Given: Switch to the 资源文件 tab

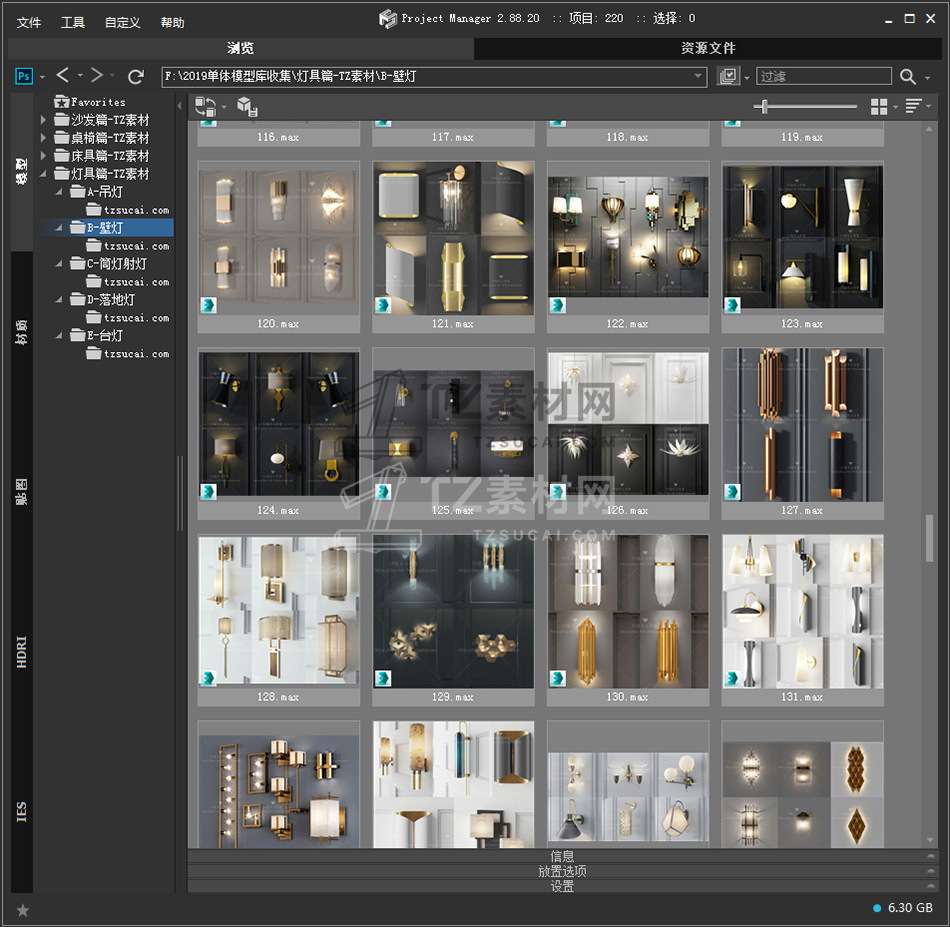Looking at the screenshot, I should [x=708, y=48].
